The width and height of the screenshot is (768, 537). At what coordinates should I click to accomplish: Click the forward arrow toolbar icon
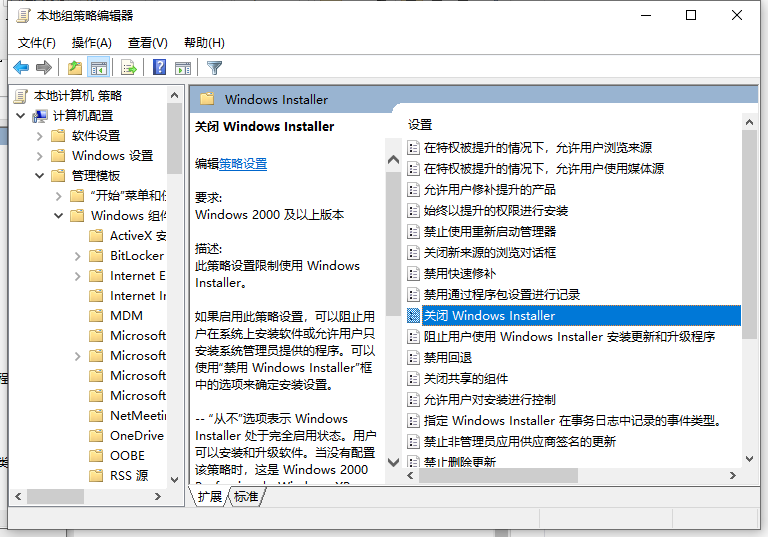click(43, 68)
